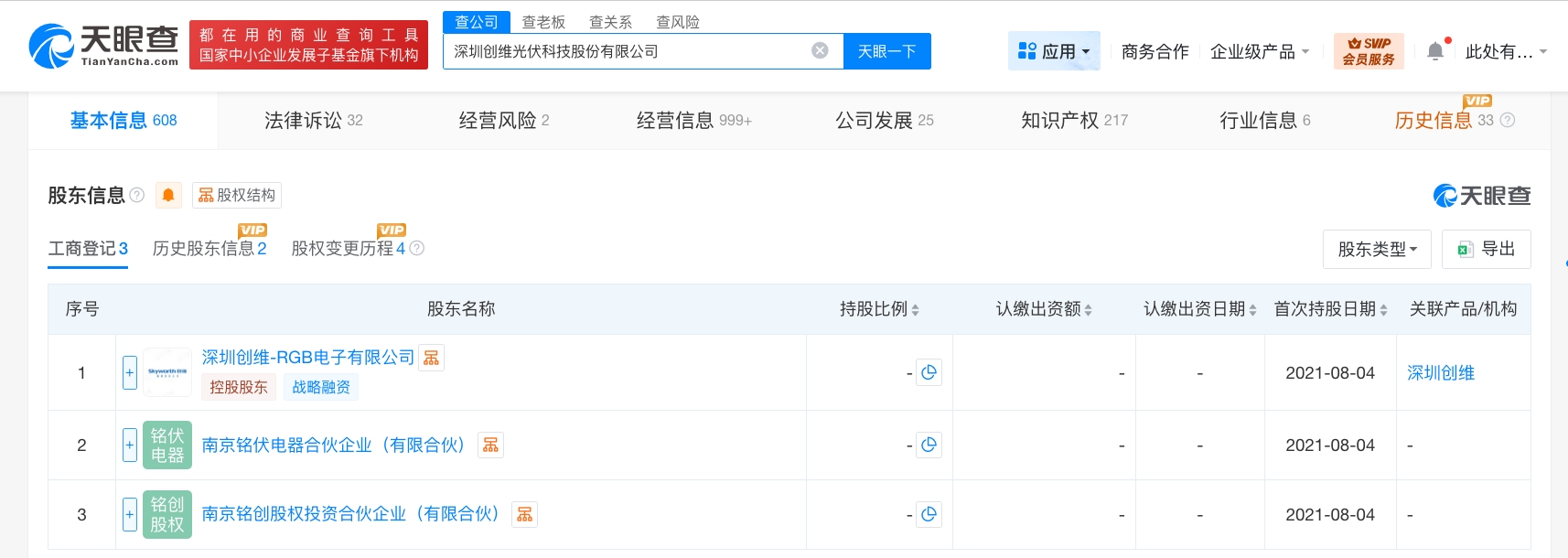Click the notification bell in header
This screenshot has width=1568, height=558.
[x=1435, y=51]
